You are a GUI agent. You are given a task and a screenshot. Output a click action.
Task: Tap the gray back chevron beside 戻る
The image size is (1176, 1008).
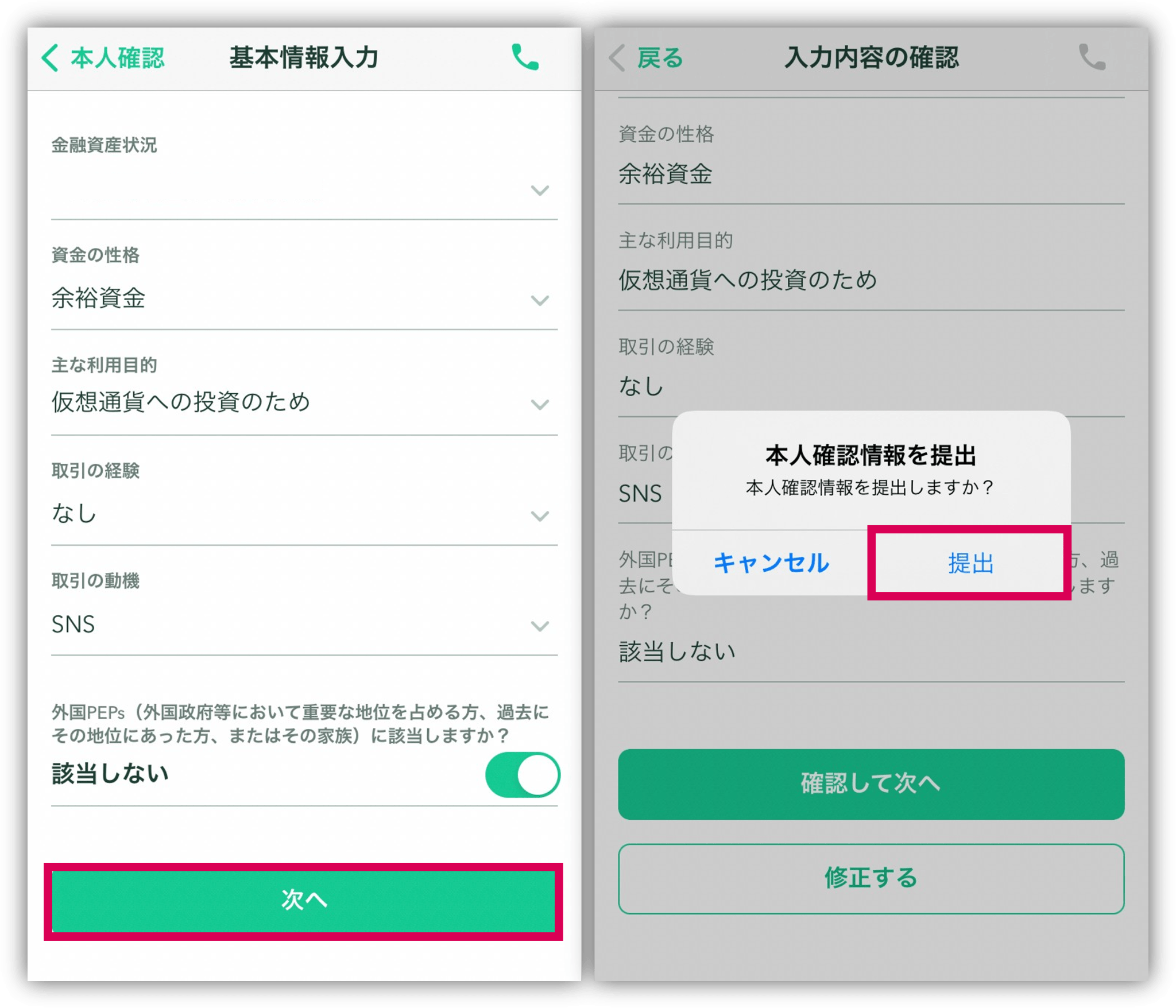pyautogui.click(x=617, y=58)
